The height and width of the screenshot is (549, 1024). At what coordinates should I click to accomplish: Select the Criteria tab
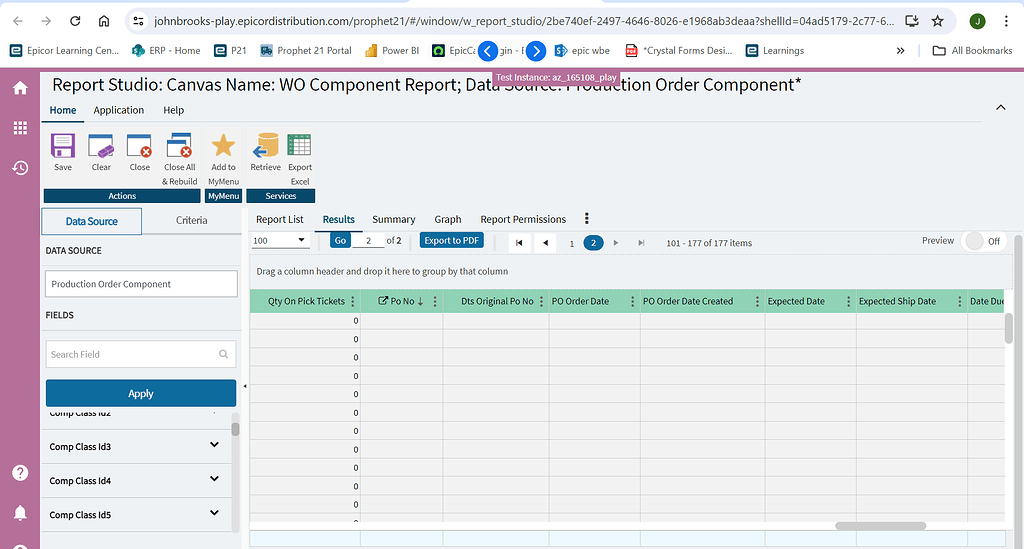point(191,221)
